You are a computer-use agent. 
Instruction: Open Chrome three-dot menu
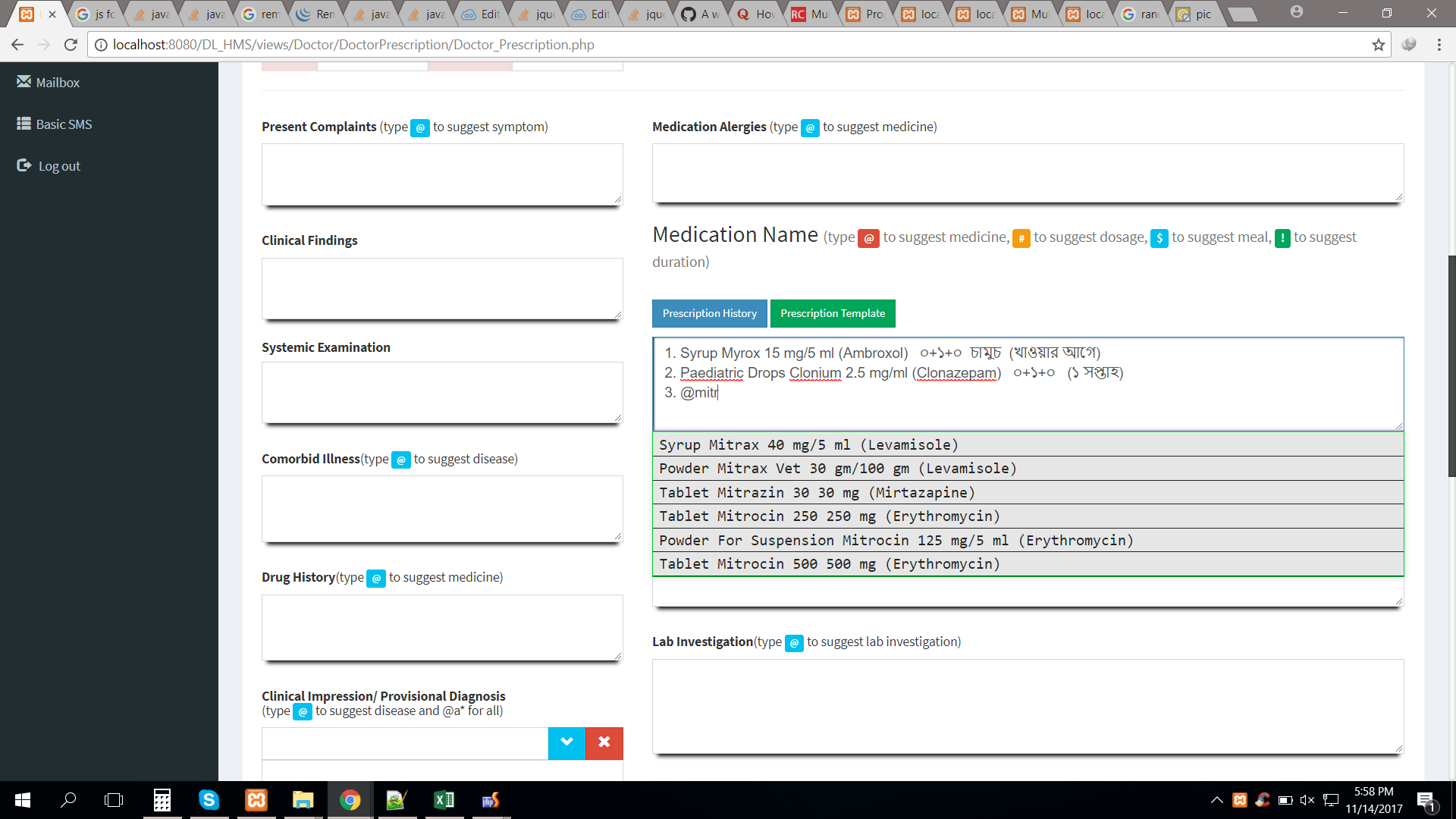click(x=1439, y=45)
